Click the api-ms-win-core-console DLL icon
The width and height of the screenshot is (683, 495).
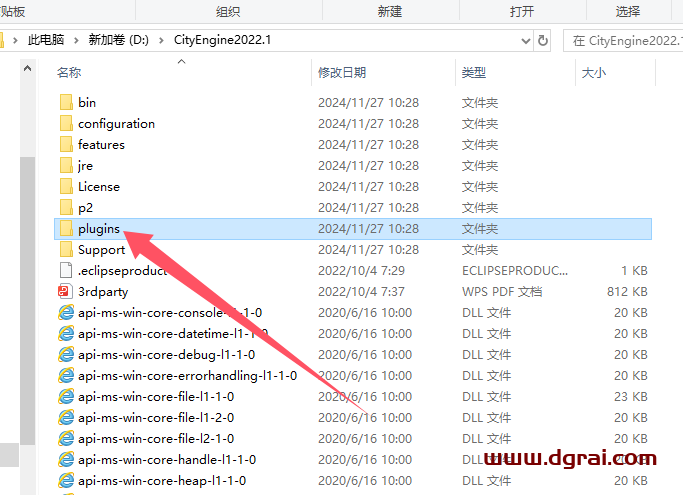(x=66, y=312)
